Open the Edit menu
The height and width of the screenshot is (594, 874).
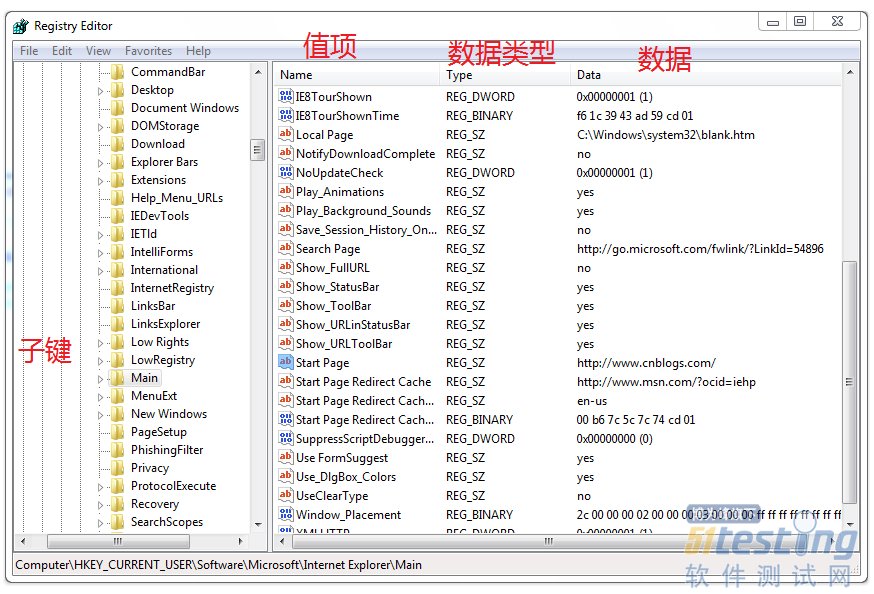(x=62, y=51)
